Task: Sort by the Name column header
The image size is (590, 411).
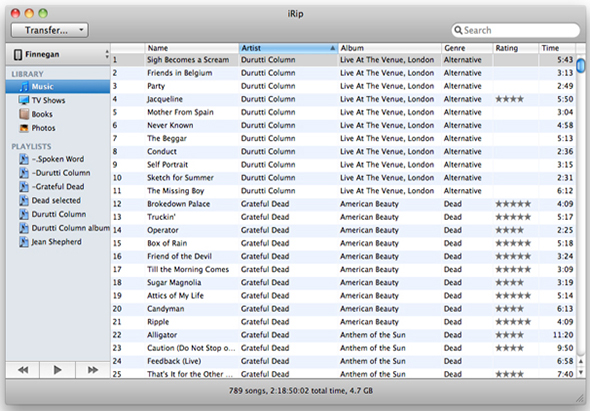Action: coord(192,48)
